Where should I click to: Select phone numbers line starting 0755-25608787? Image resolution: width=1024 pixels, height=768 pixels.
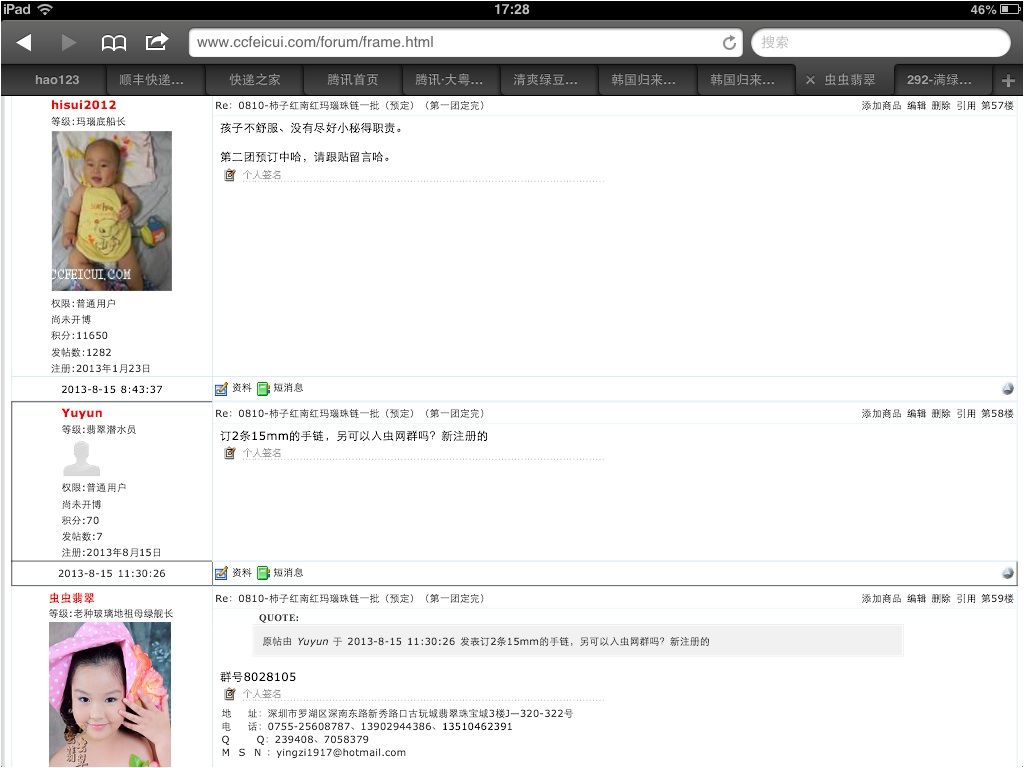pyautogui.click(x=390, y=727)
